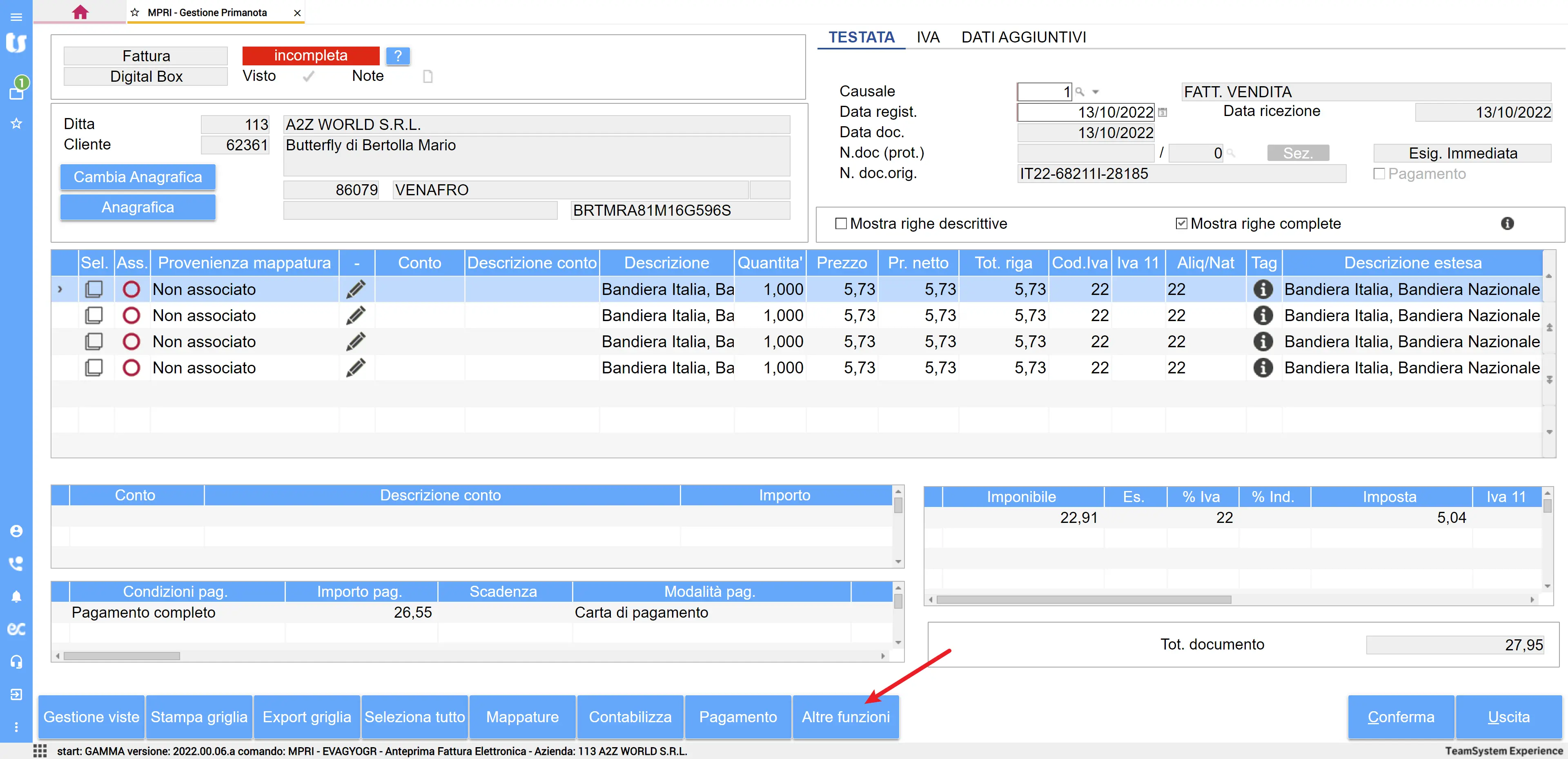Open sidebar notifications bell
This screenshot has width=1568, height=759.
tap(16, 596)
